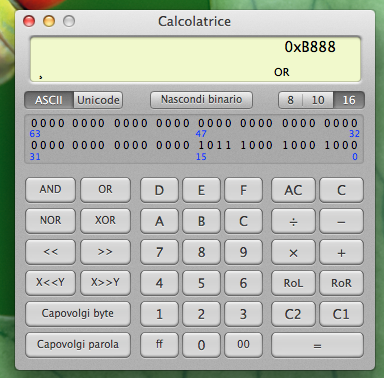Click the clear C button next to AC
The height and width of the screenshot is (378, 384).
[x=341, y=190]
